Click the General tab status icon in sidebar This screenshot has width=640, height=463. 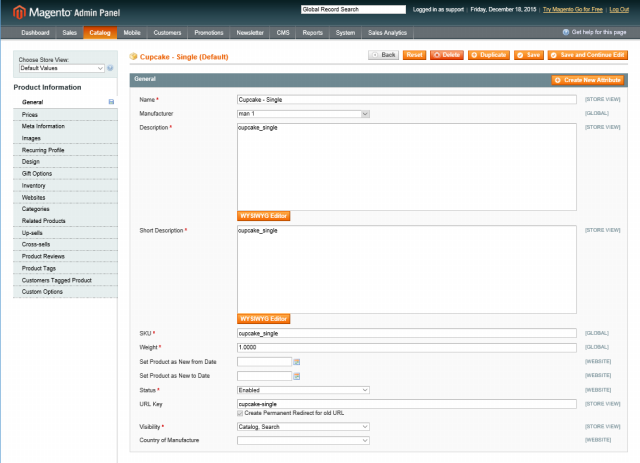pyautogui.click(x=110, y=102)
